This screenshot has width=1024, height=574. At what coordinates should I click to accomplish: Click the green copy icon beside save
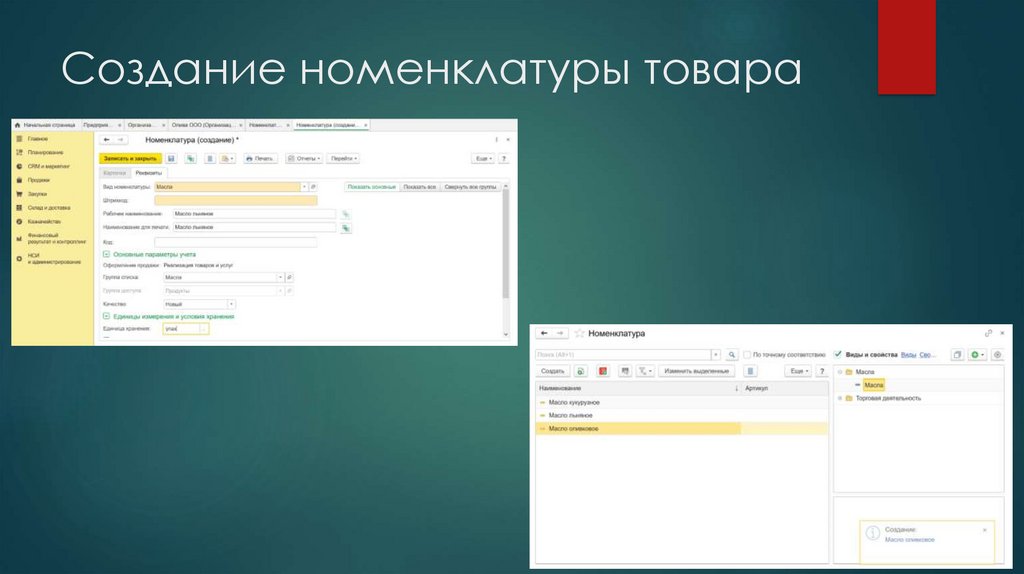coord(190,159)
